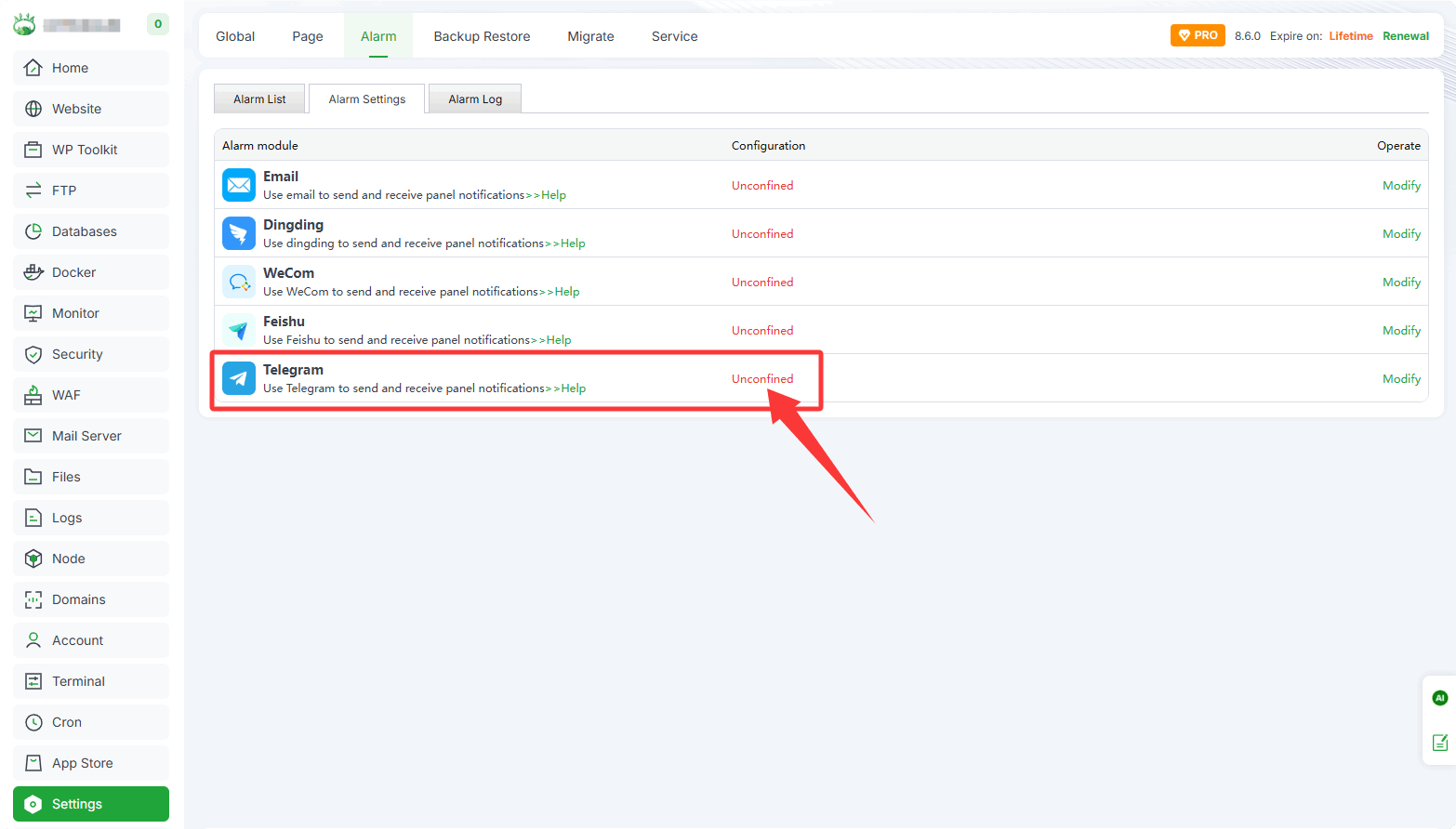Open the AI assistant floating icon

coord(1440,698)
